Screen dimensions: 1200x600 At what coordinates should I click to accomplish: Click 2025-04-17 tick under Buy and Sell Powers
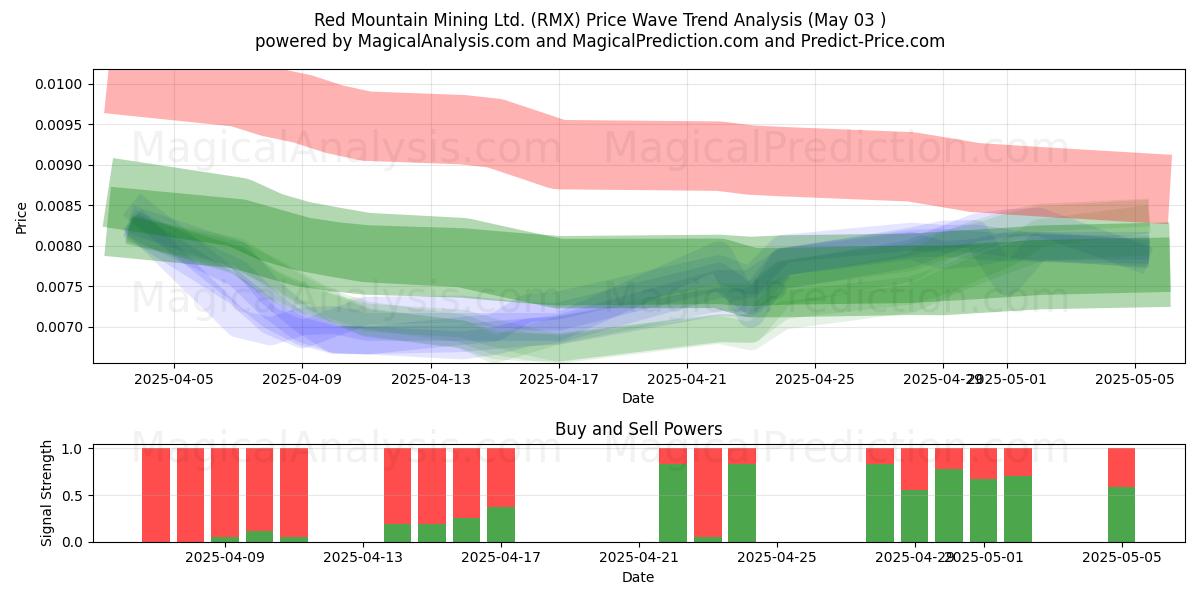pos(501,558)
